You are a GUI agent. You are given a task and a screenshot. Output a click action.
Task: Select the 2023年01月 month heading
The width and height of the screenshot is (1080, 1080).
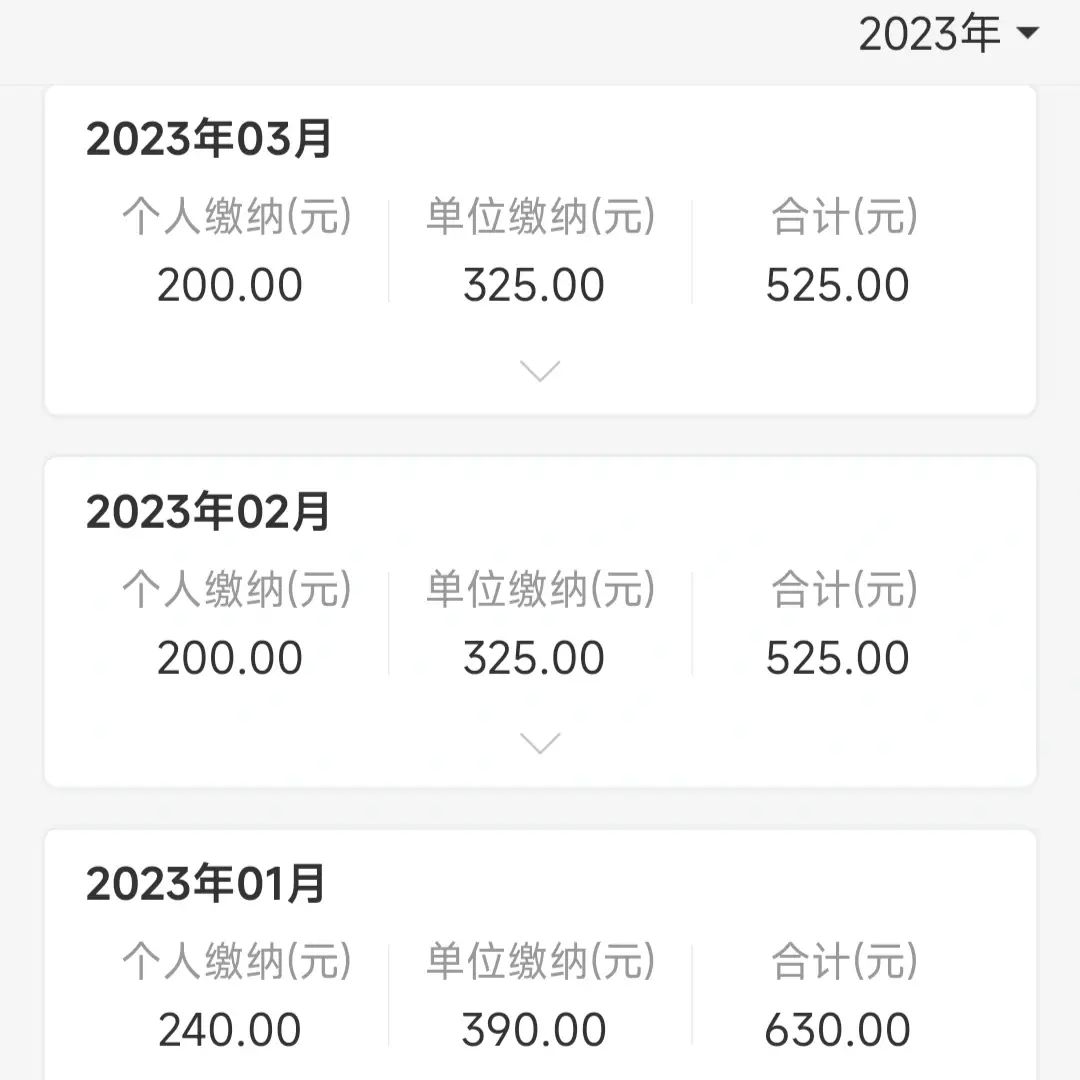(x=206, y=884)
